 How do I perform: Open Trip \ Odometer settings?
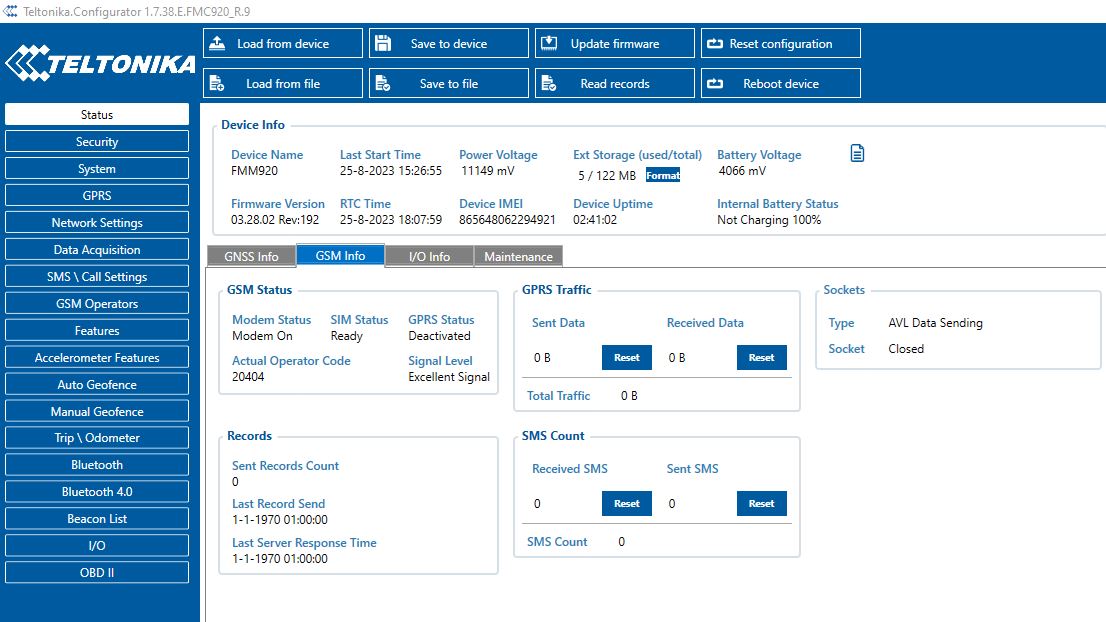coord(97,437)
